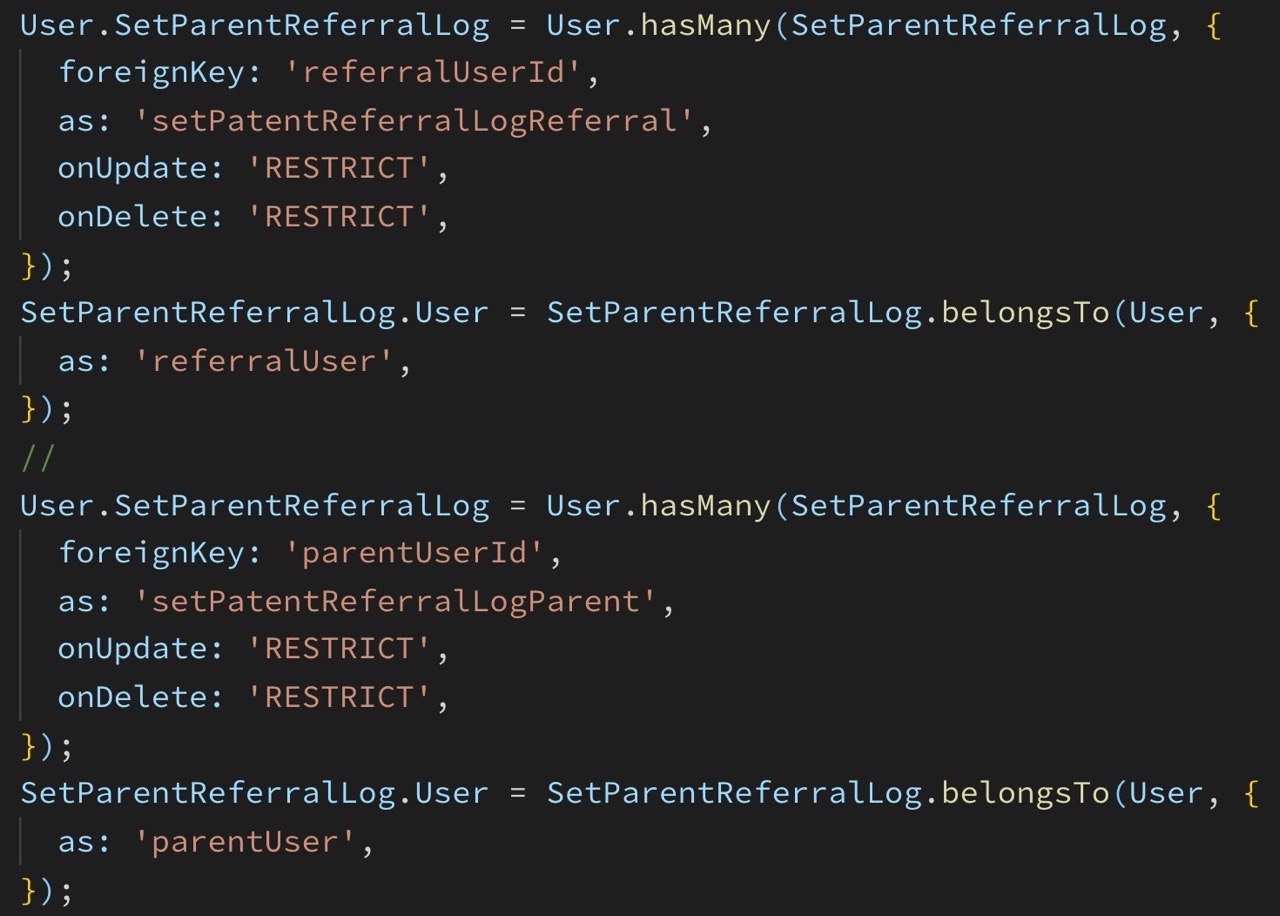Click the '//' comment line
This screenshot has width=1280, height=916.
tap(38, 456)
